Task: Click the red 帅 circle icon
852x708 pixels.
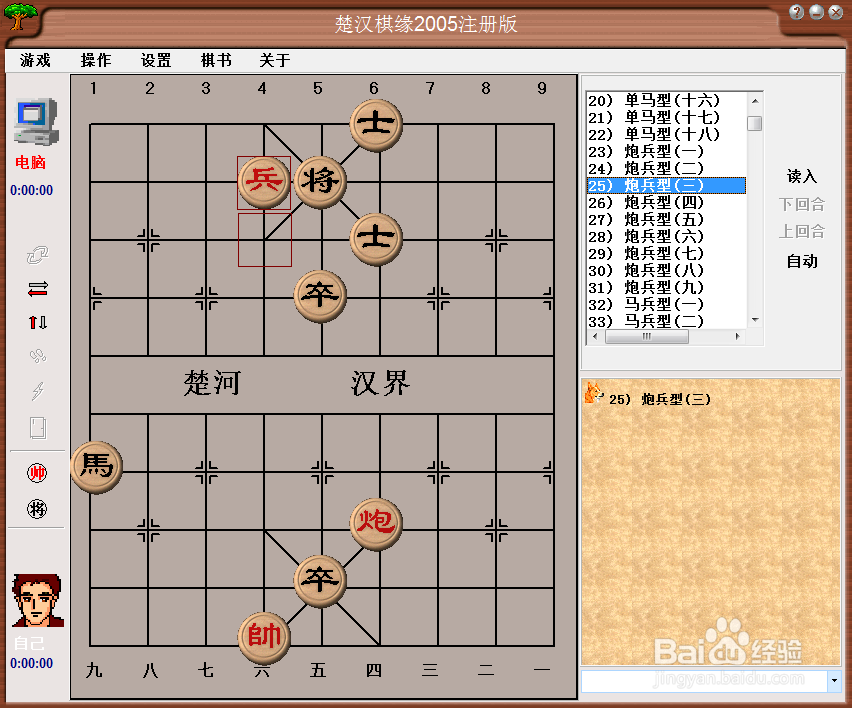Action: [37, 473]
